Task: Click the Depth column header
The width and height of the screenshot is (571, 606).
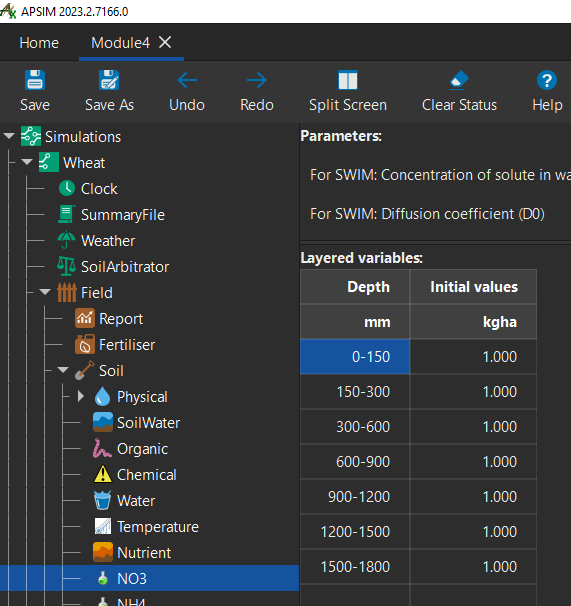Action: pos(355,287)
